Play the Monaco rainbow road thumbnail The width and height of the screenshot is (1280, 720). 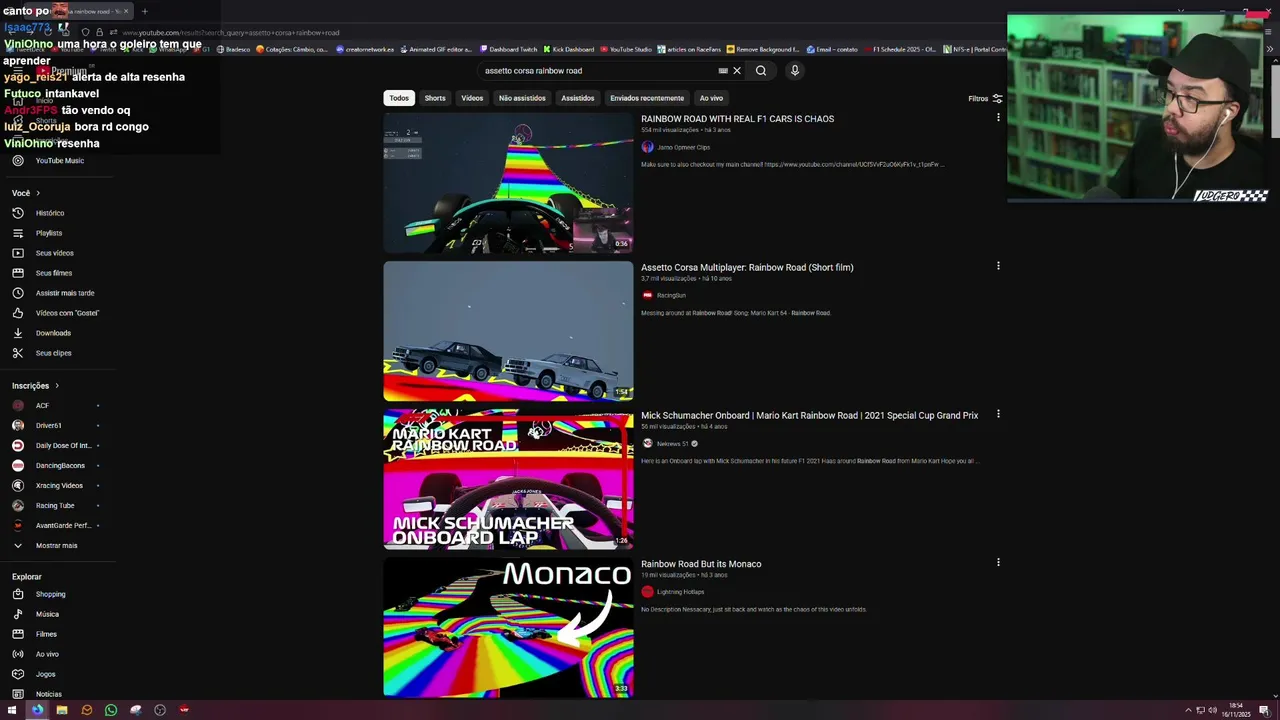coord(508,627)
